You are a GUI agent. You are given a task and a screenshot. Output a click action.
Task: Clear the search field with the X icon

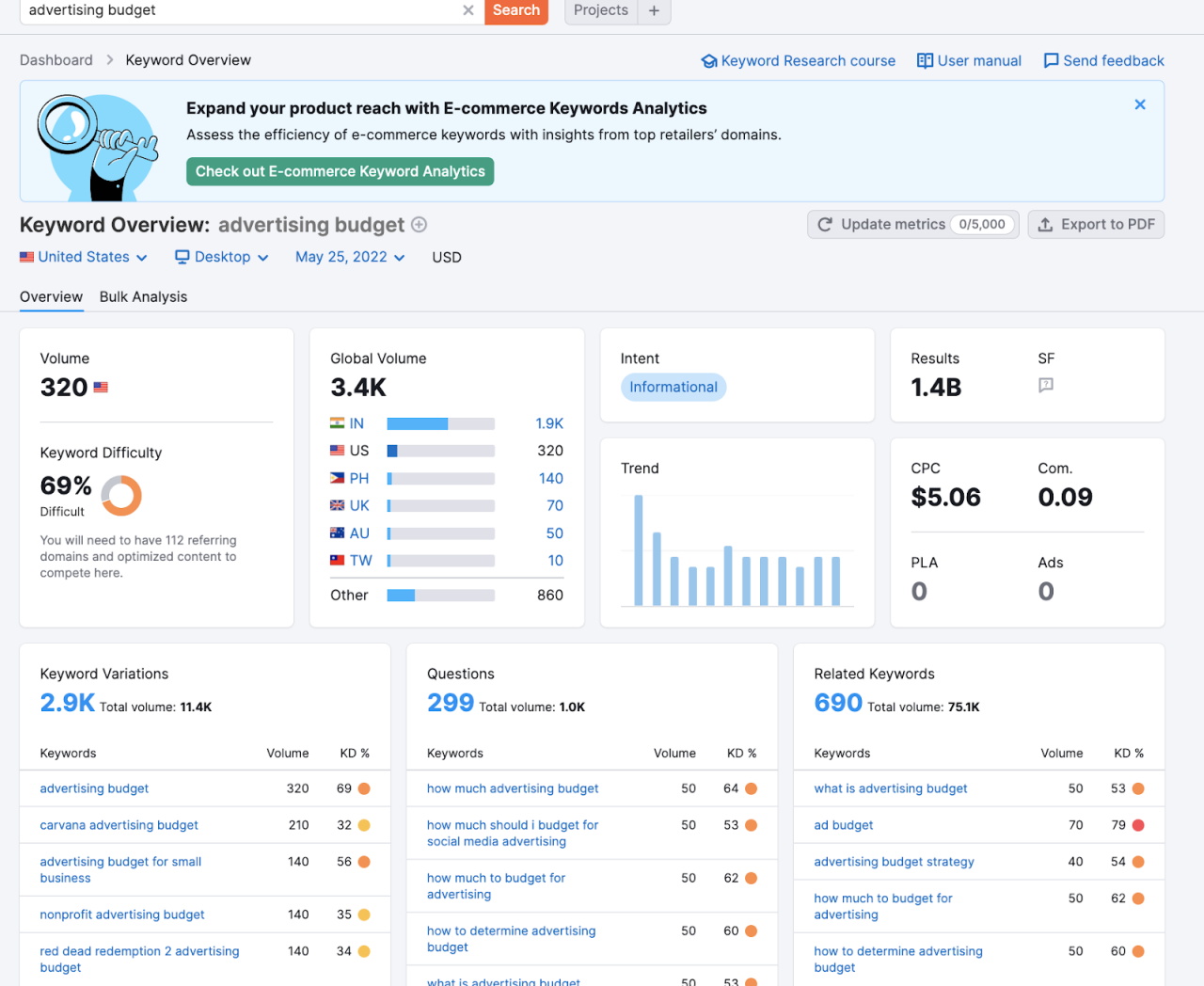point(468,10)
